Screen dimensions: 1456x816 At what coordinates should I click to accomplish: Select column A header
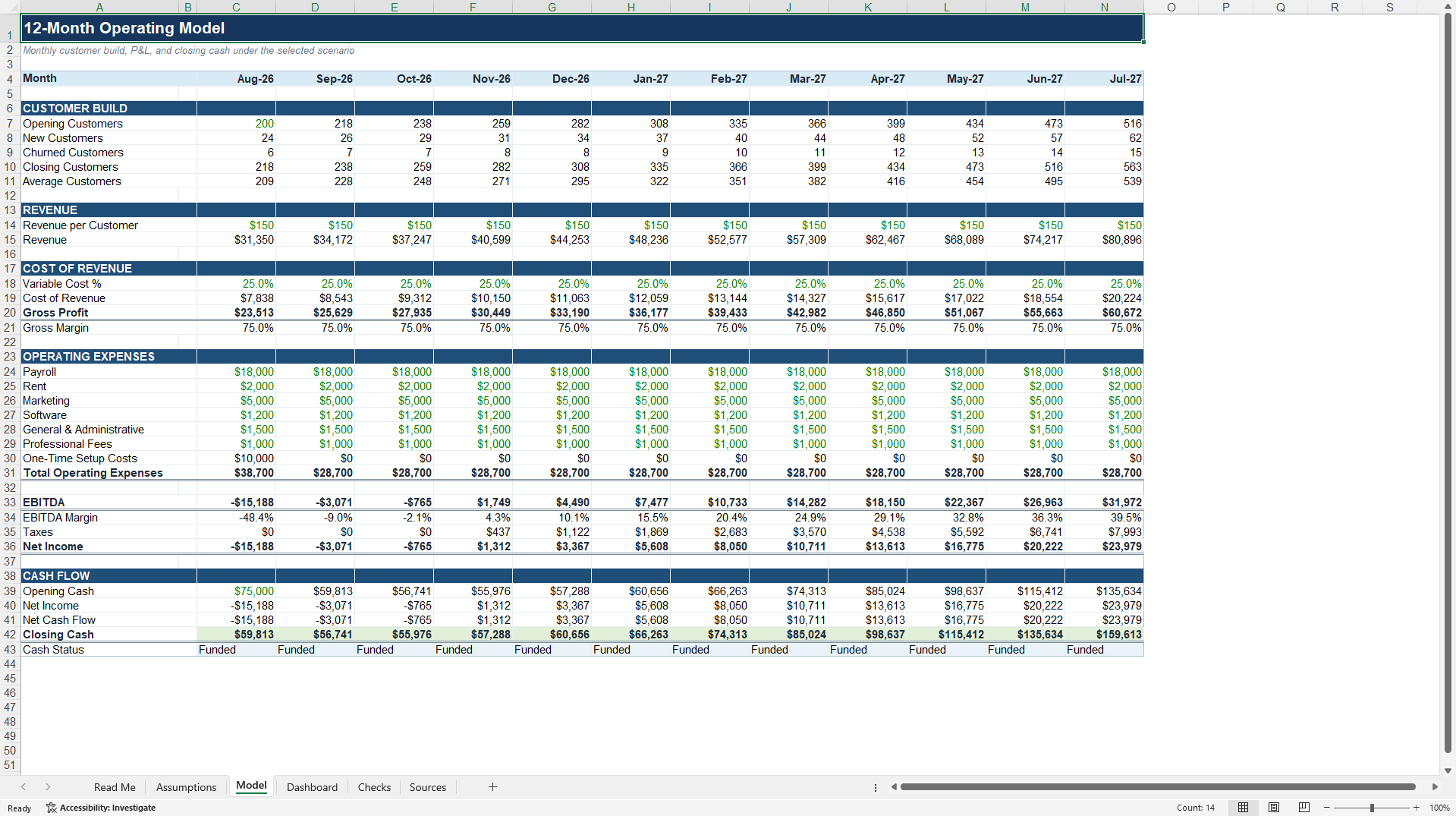99,7
